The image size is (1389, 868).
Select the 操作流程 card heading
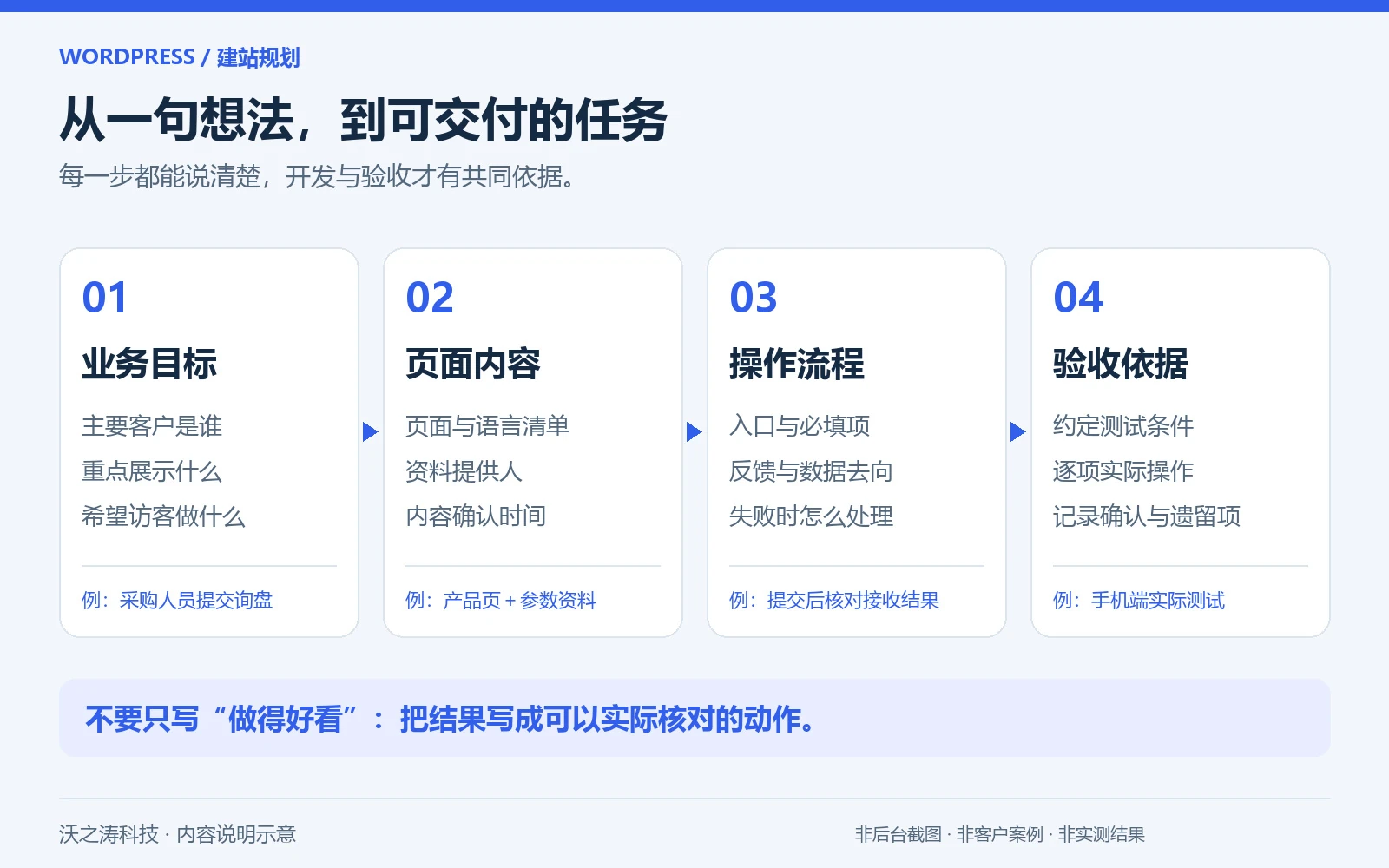[797, 364]
